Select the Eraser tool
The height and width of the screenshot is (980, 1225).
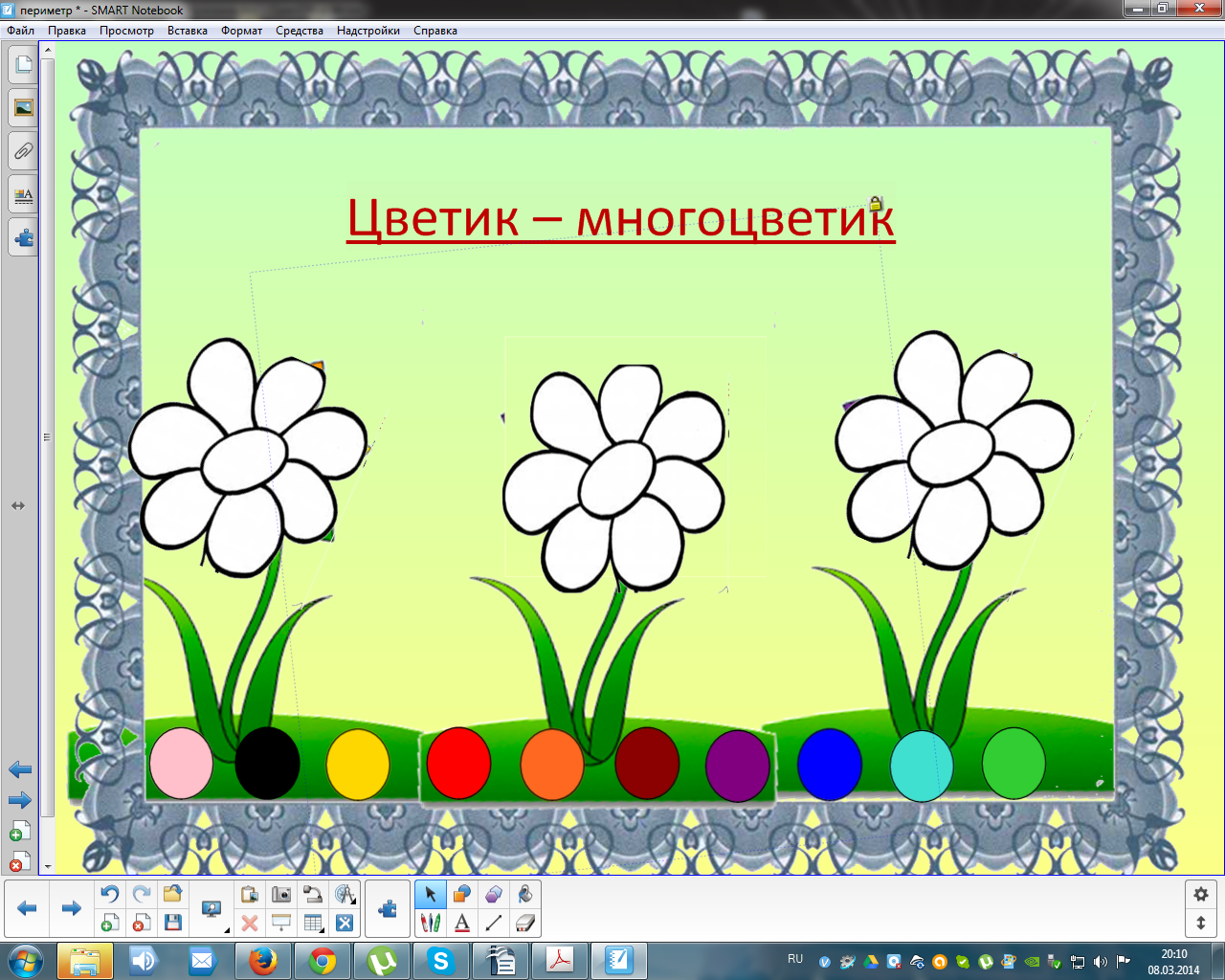click(525, 923)
